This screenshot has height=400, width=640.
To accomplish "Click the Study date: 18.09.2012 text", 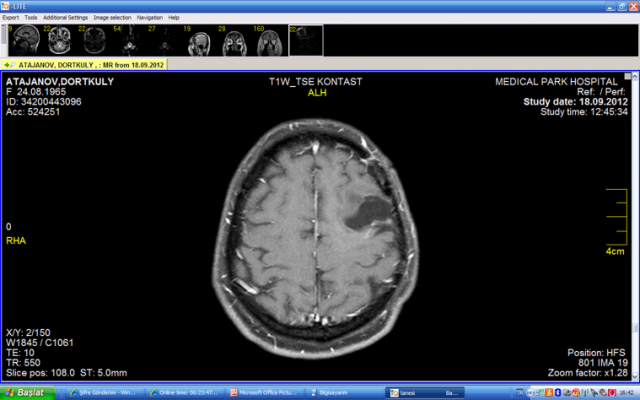I will point(576,102).
